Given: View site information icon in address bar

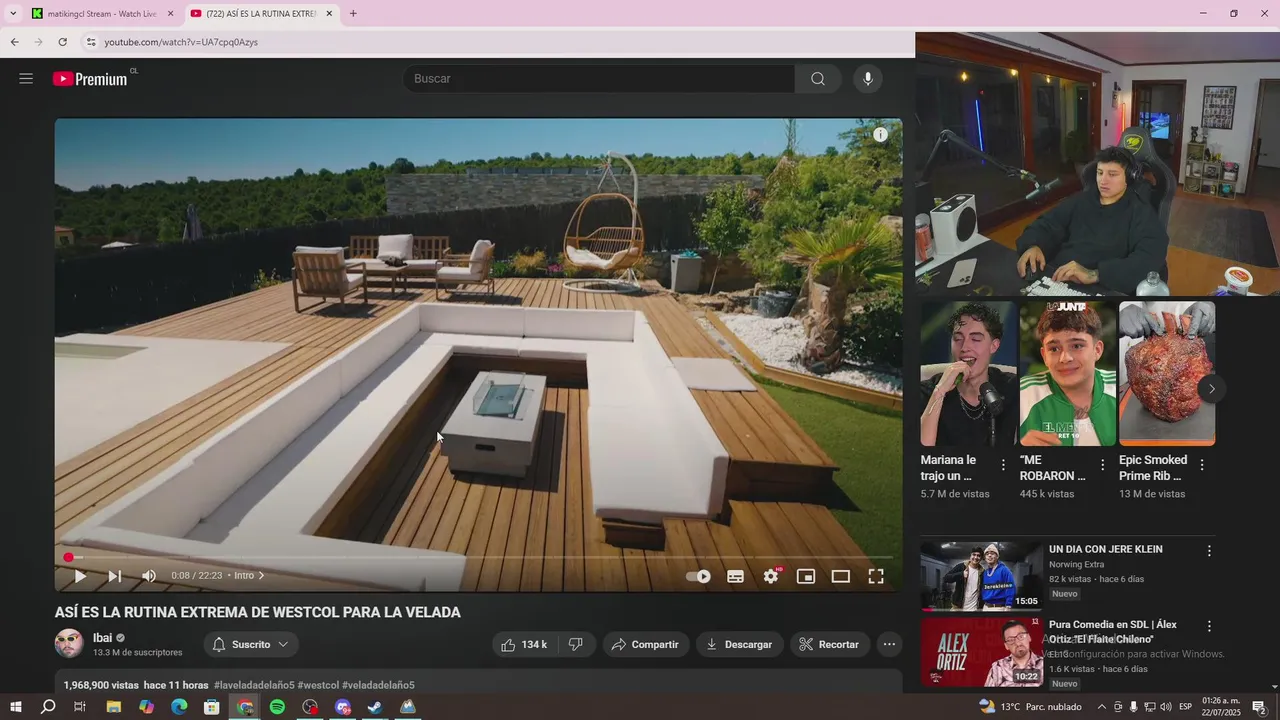Looking at the screenshot, I should (91, 42).
